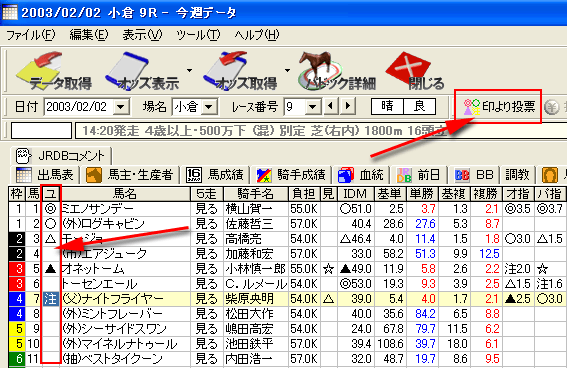Click 見る for ミエノサンデー

tap(206, 209)
